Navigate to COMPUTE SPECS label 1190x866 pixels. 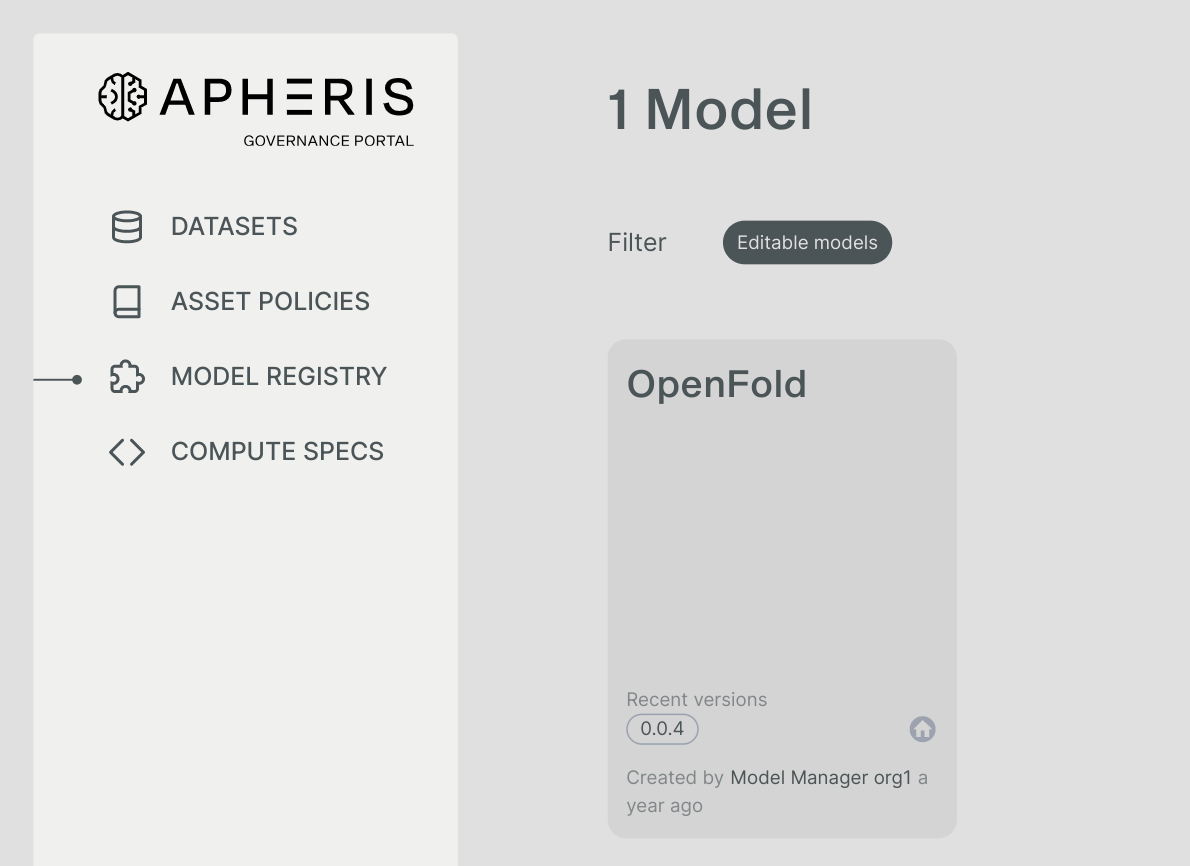point(277,452)
